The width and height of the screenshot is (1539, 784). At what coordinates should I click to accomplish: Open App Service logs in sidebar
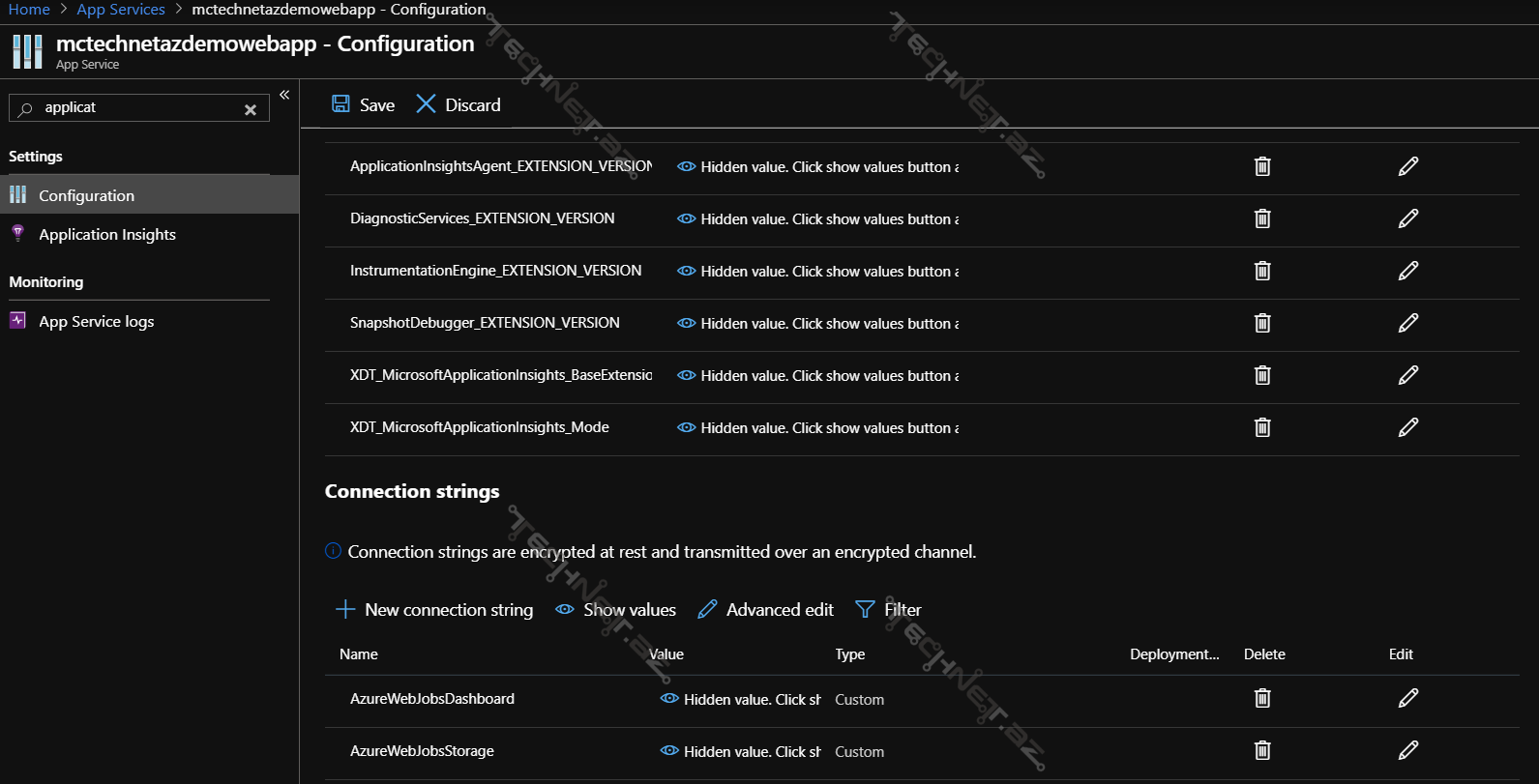(x=96, y=321)
